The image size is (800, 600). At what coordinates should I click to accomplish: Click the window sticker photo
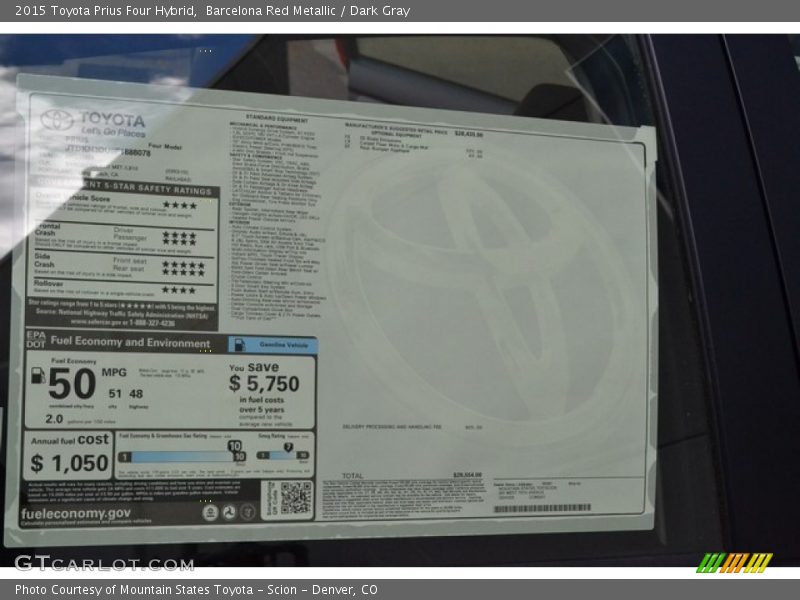tap(400, 300)
